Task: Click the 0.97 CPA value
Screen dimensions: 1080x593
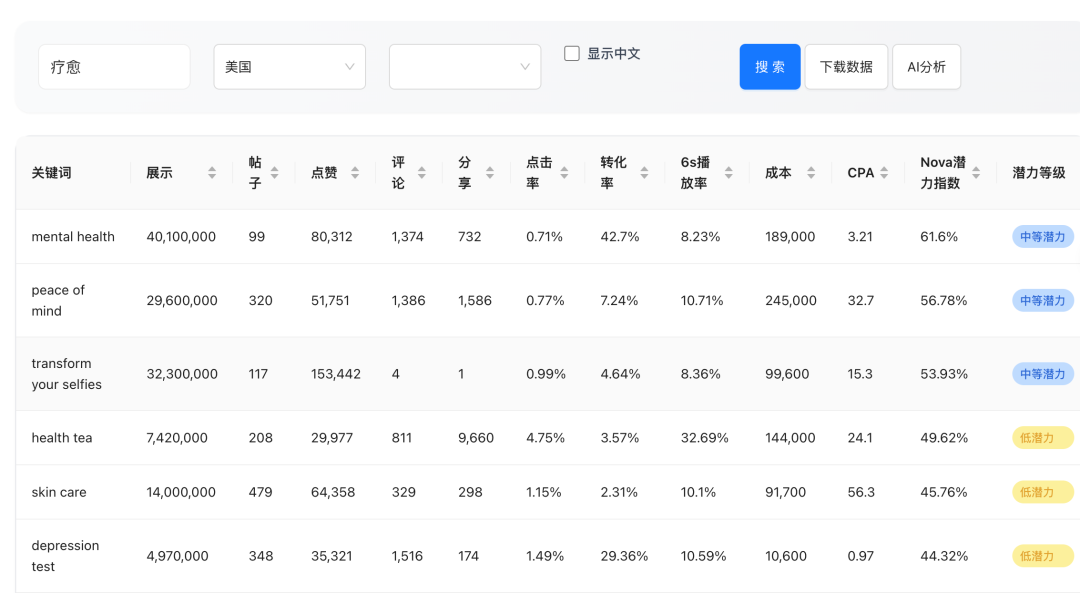Action: click(860, 556)
